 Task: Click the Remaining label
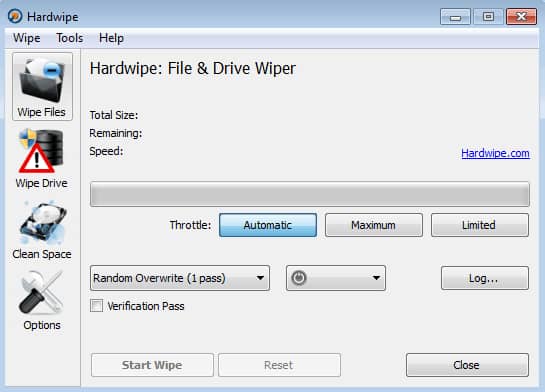[116, 133]
